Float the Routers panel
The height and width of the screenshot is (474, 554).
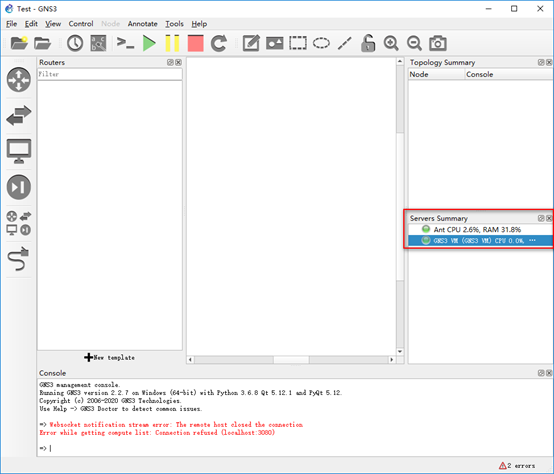170,63
